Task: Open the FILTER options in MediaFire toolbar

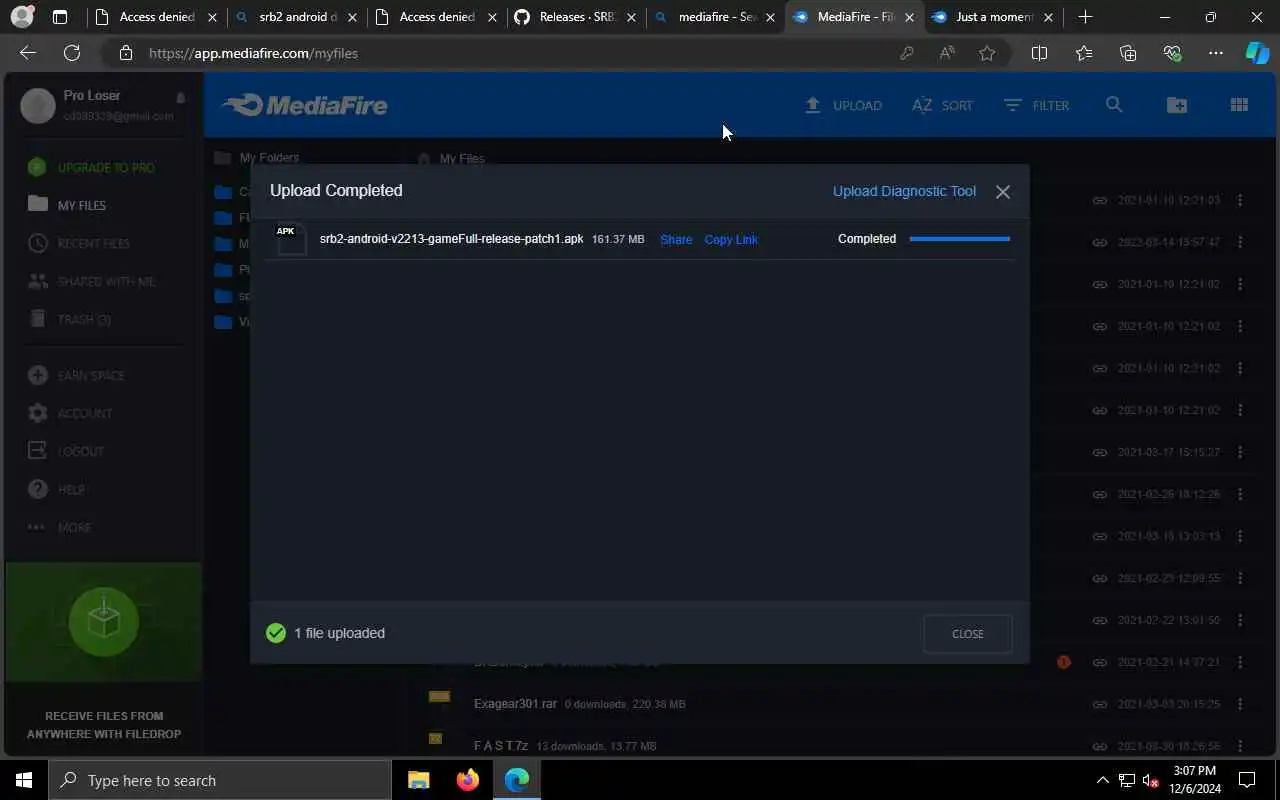Action: click(x=1037, y=105)
